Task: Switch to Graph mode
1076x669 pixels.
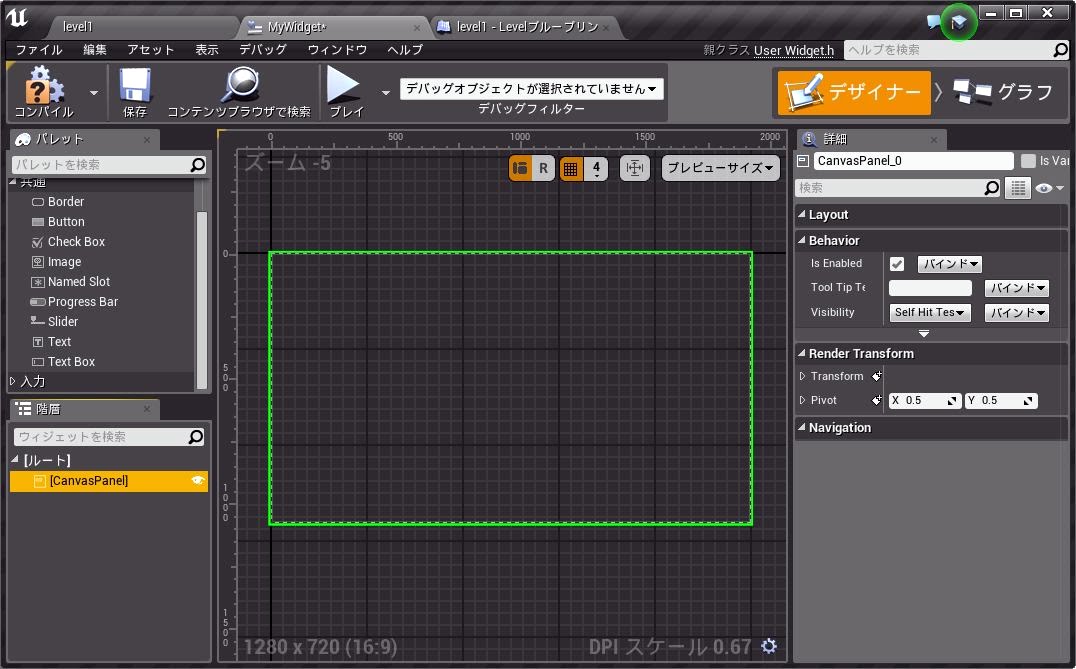Action: point(1003,92)
